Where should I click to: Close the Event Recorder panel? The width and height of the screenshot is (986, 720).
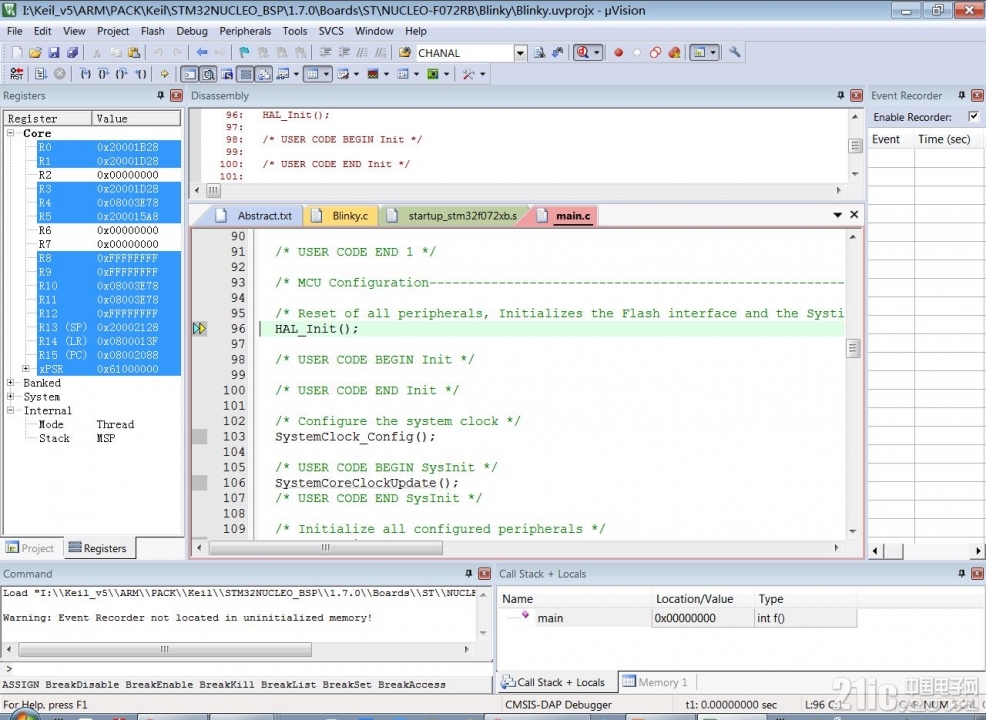coord(977,96)
